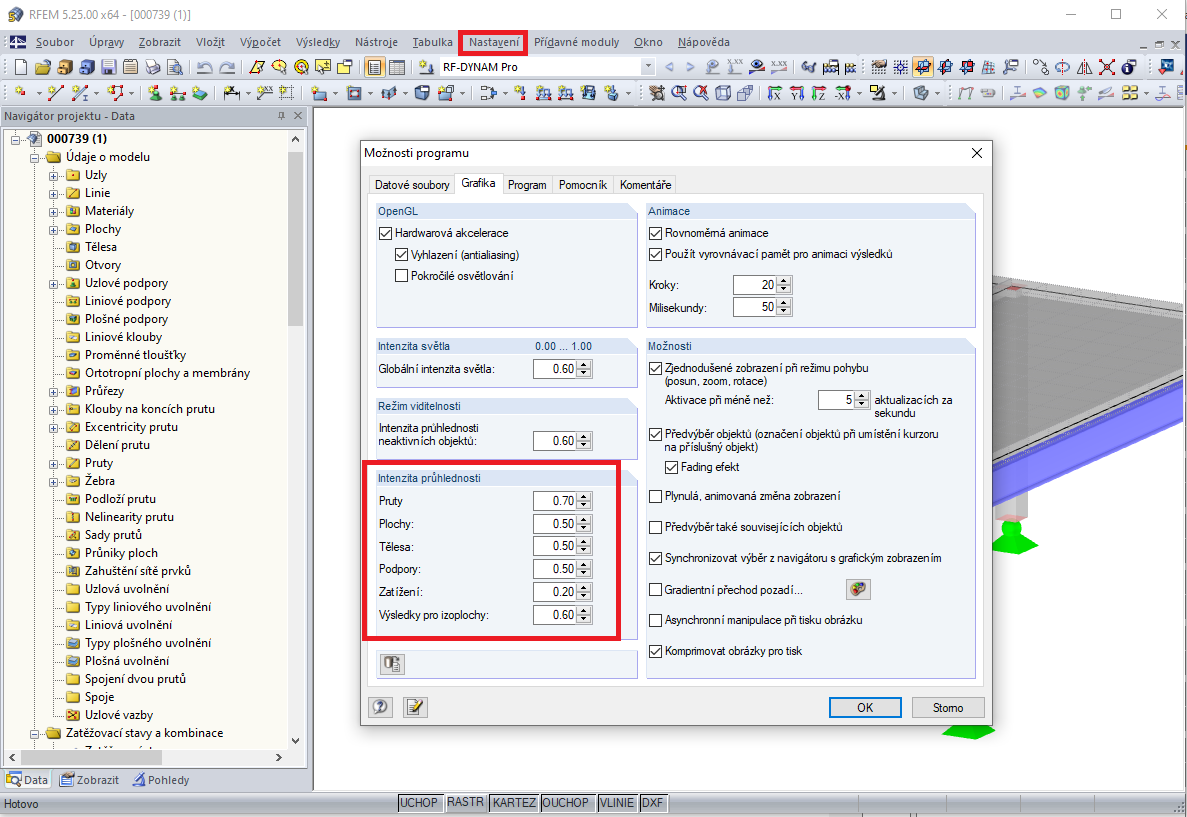Click view in X direction icon

774,92
